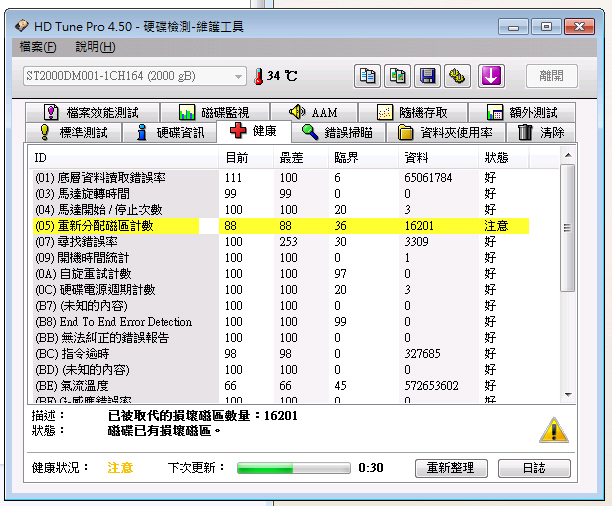Click the status text 磁碟已有損壞磁區
Image resolution: width=612 pixels, height=506 pixels.
coord(164,431)
